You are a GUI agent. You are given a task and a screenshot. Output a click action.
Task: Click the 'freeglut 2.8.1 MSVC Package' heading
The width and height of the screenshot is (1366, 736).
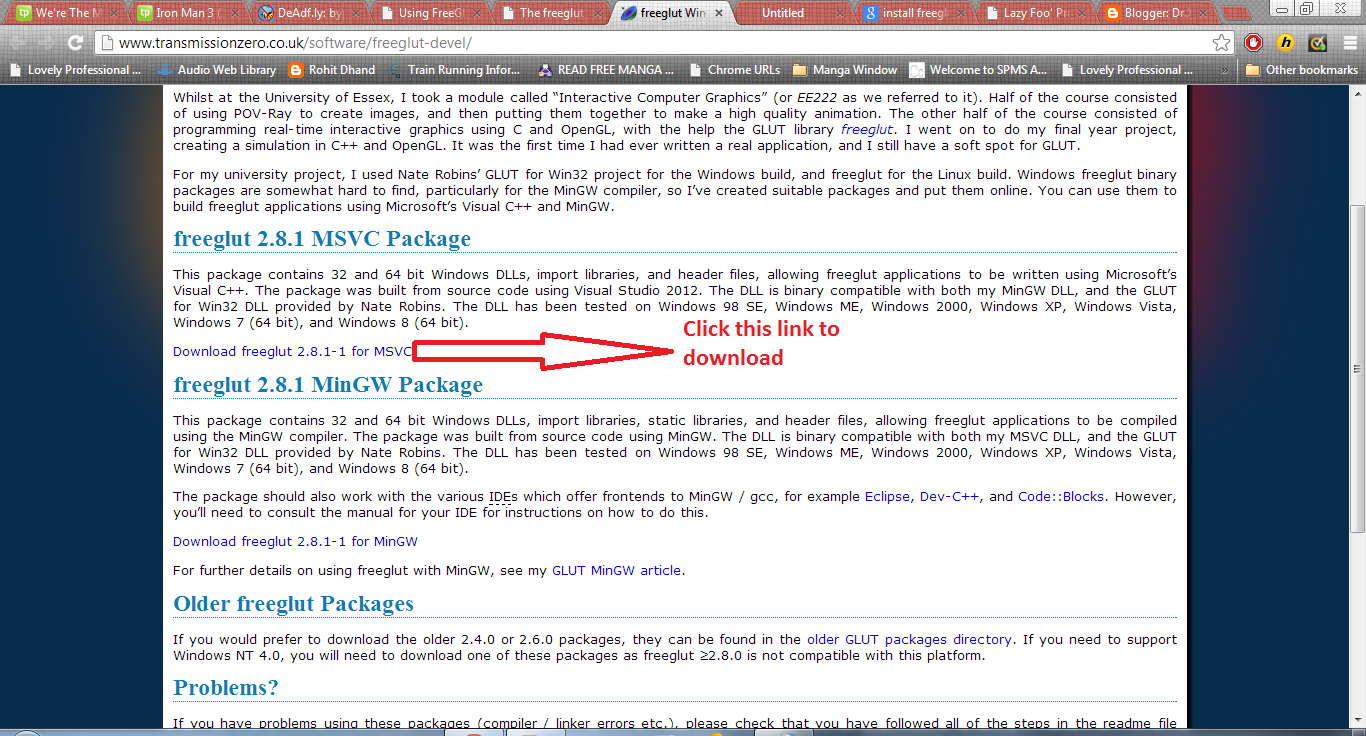coord(322,239)
